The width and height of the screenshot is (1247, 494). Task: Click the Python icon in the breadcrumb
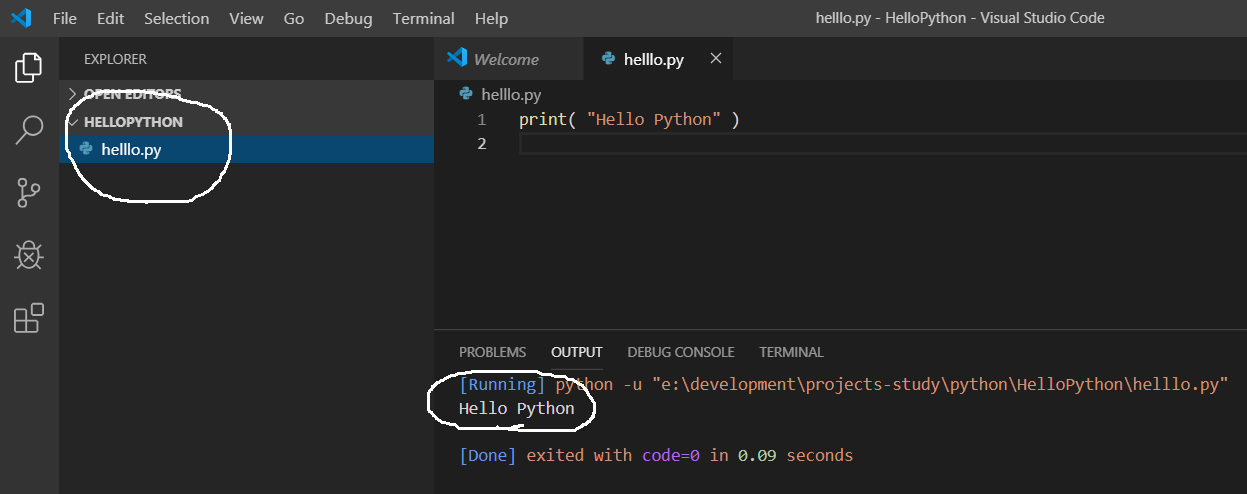(x=466, y=94)
